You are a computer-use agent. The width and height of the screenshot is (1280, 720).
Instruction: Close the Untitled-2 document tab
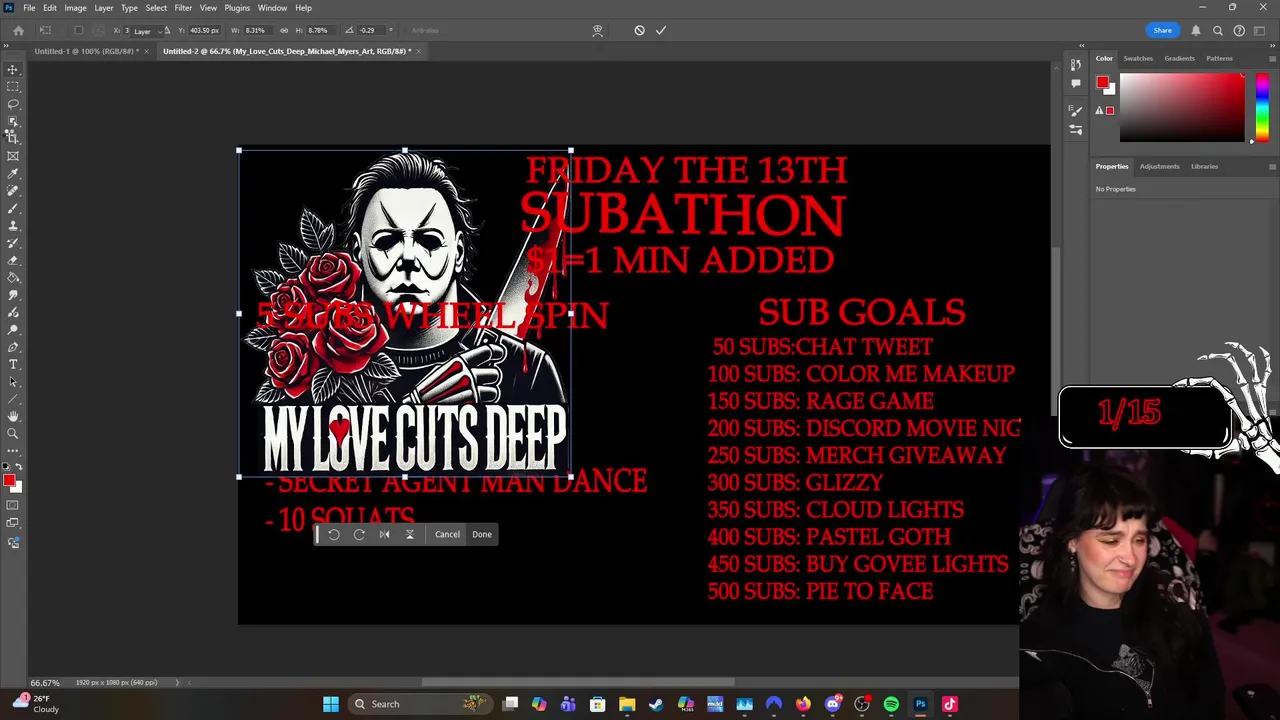coord(419,51)
